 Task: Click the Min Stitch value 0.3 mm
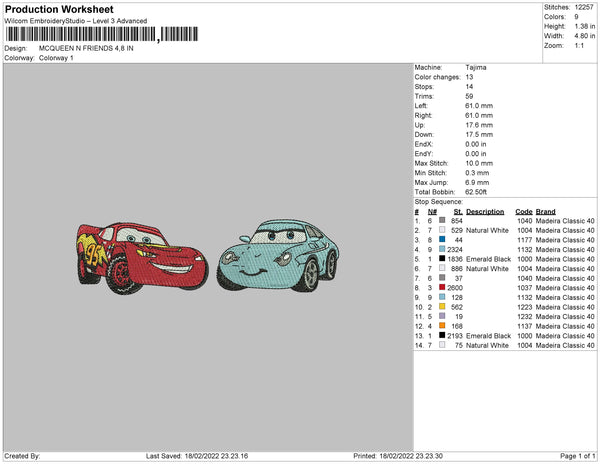[x=477, y=173]
